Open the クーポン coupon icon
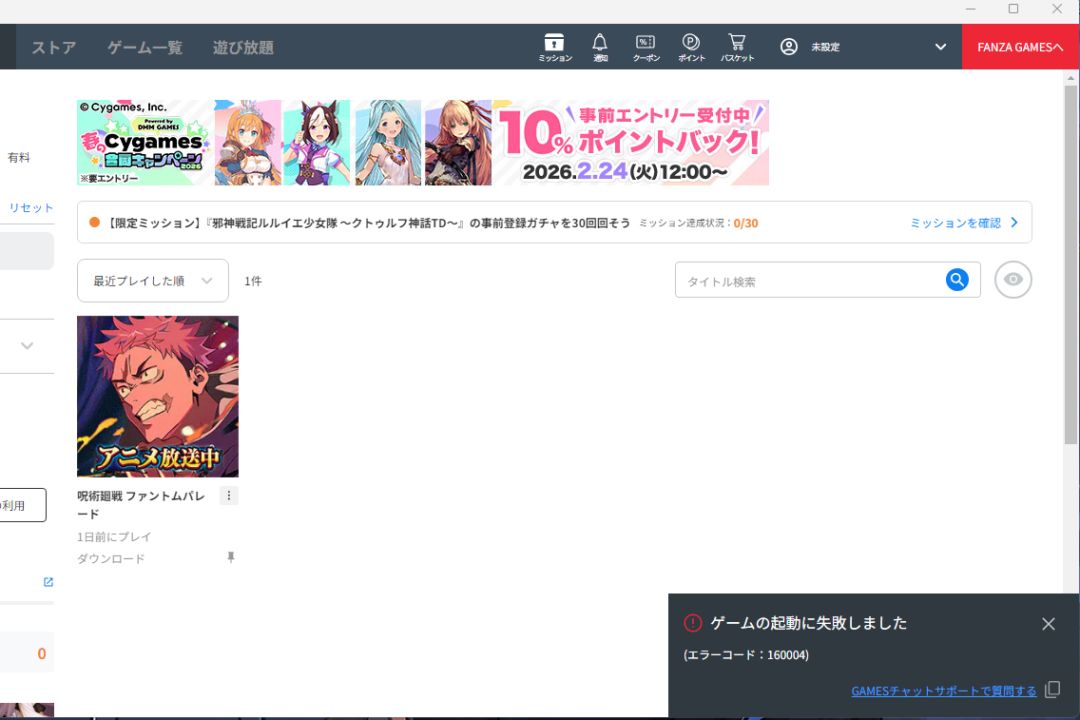The width and height of the screenshot is (1080, 720). point(646,47)
